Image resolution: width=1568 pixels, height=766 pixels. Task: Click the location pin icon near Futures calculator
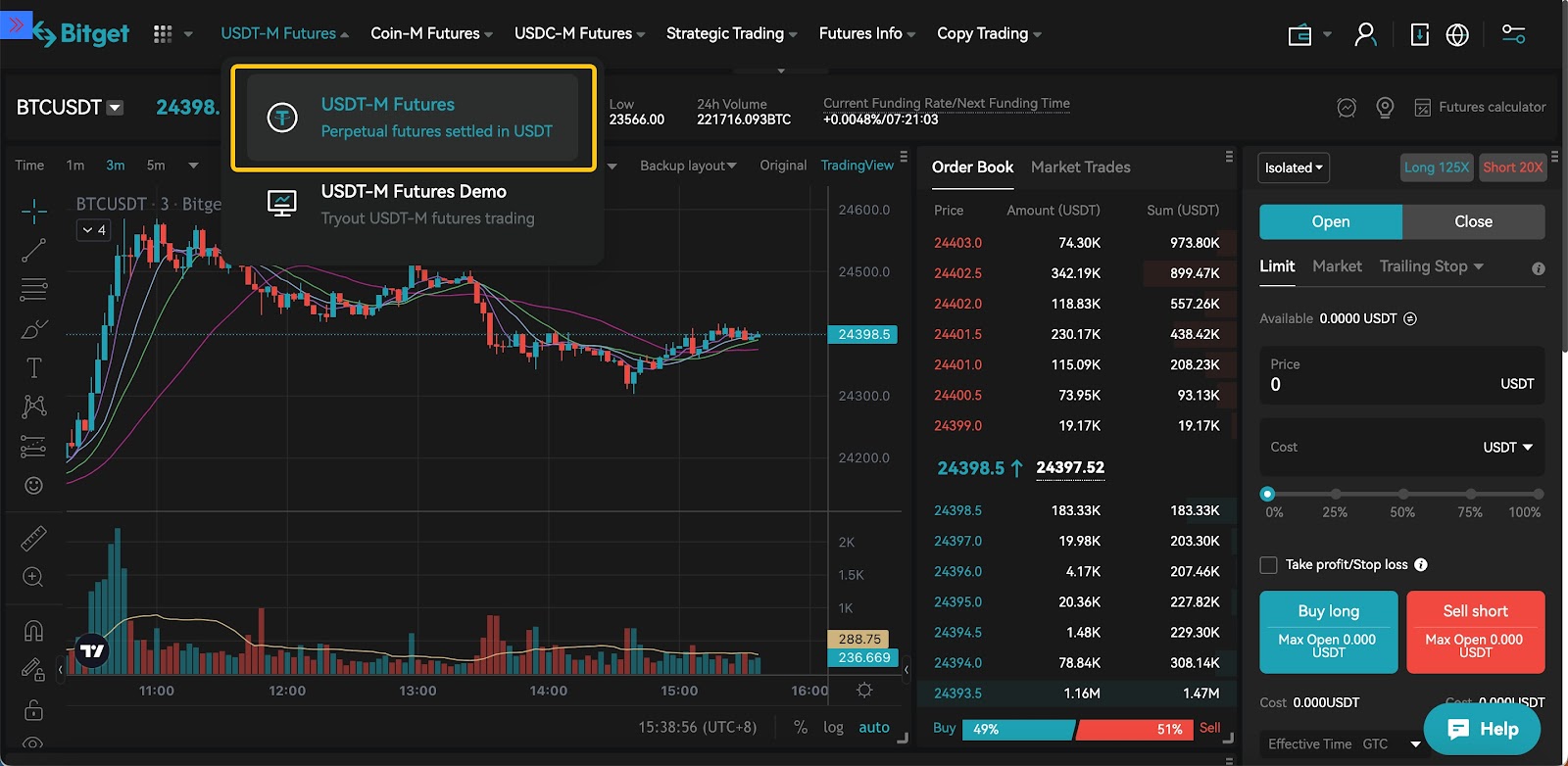pyautogui.click(x=1385, y=108)
